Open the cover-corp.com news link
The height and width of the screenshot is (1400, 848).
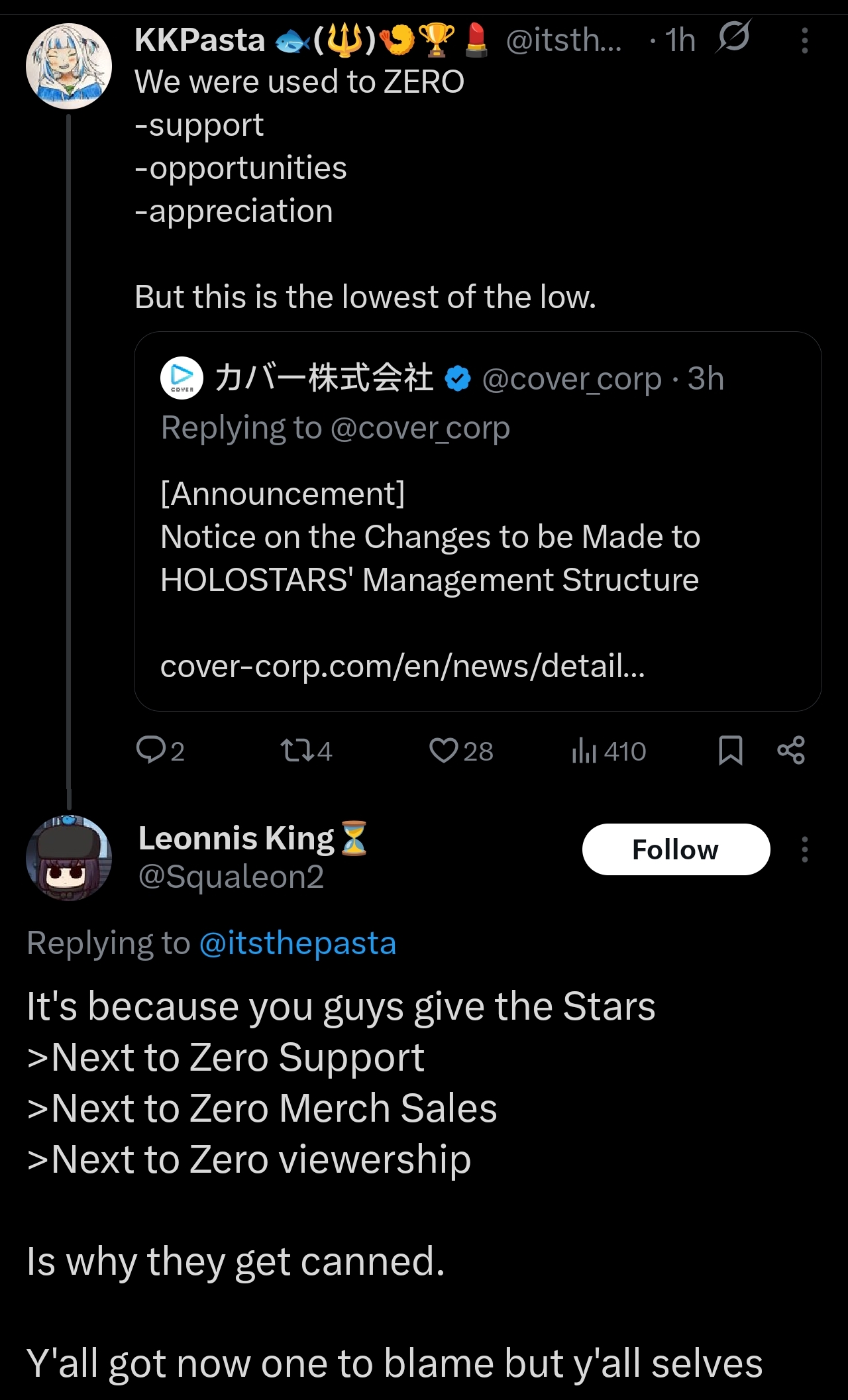(402, 666)
